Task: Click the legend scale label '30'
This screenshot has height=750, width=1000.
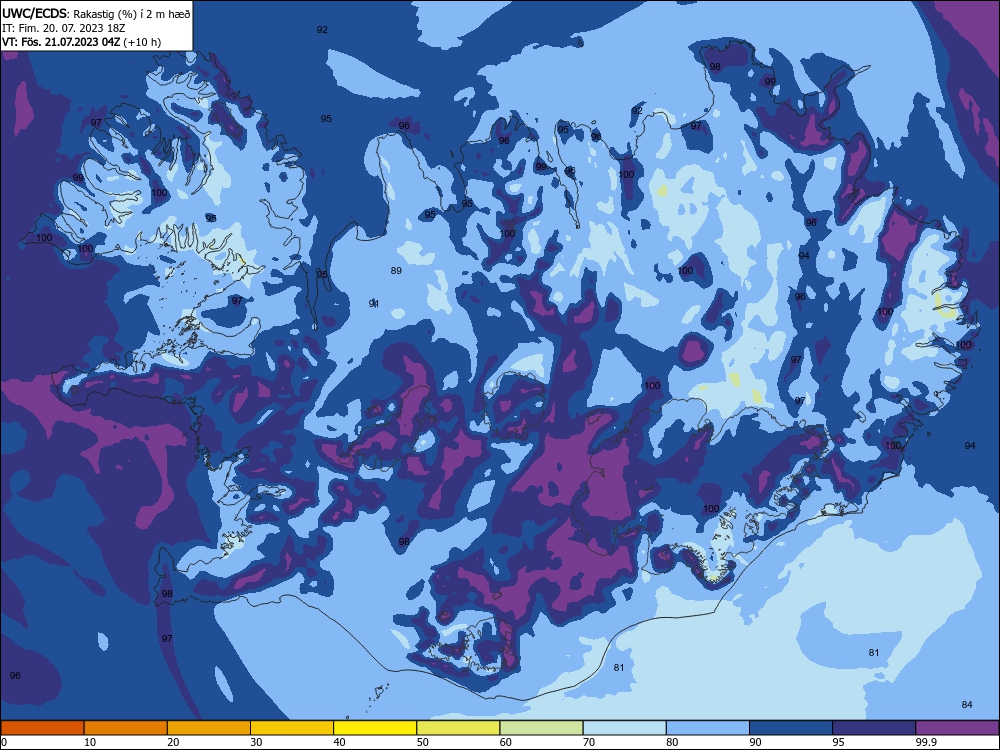Action: click(x=256, y=742)
